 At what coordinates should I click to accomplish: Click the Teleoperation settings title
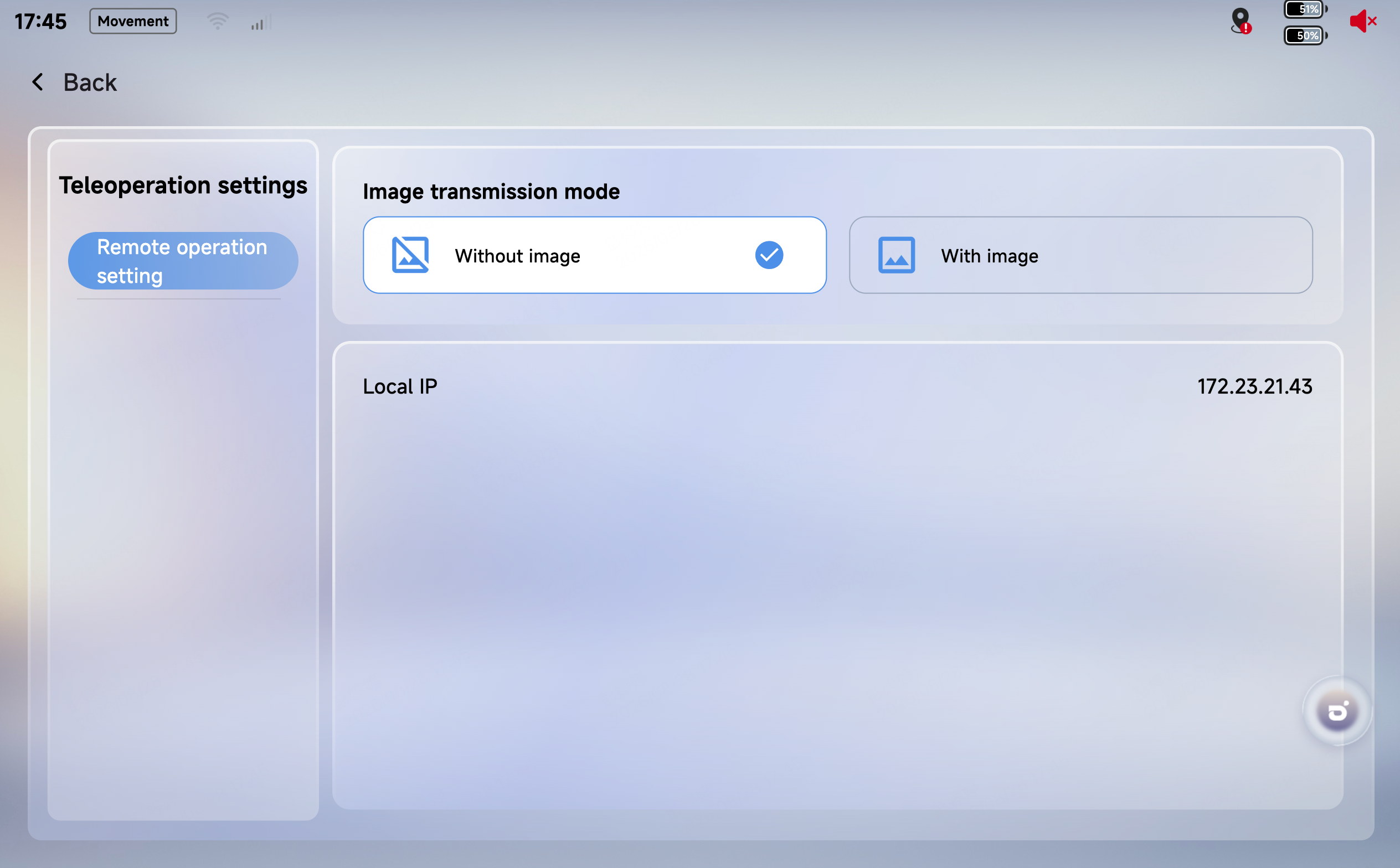pyautogui.click(x=183, y=185)
